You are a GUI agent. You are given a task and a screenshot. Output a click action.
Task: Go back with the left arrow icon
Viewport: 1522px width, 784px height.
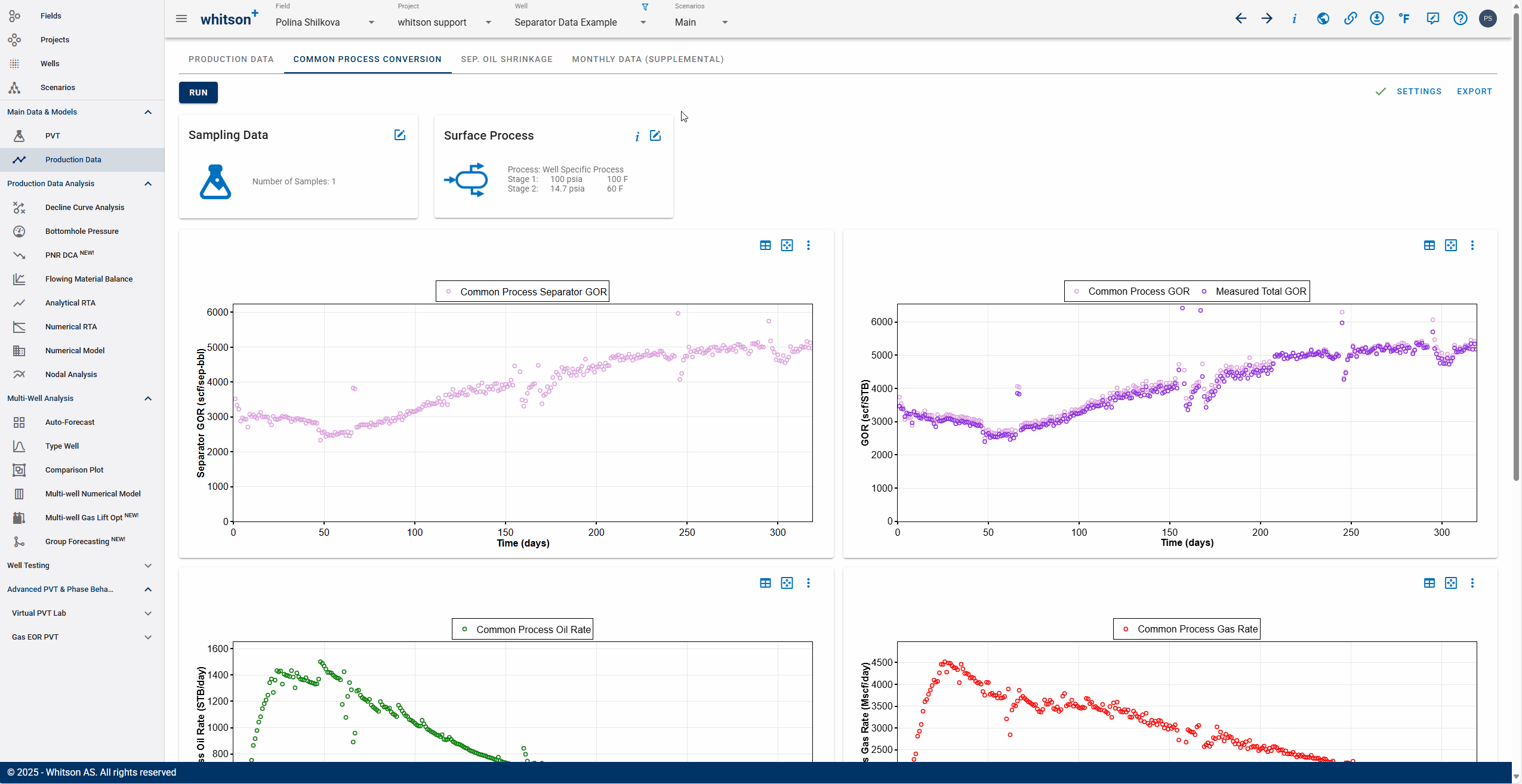[x=1241, y=18]
